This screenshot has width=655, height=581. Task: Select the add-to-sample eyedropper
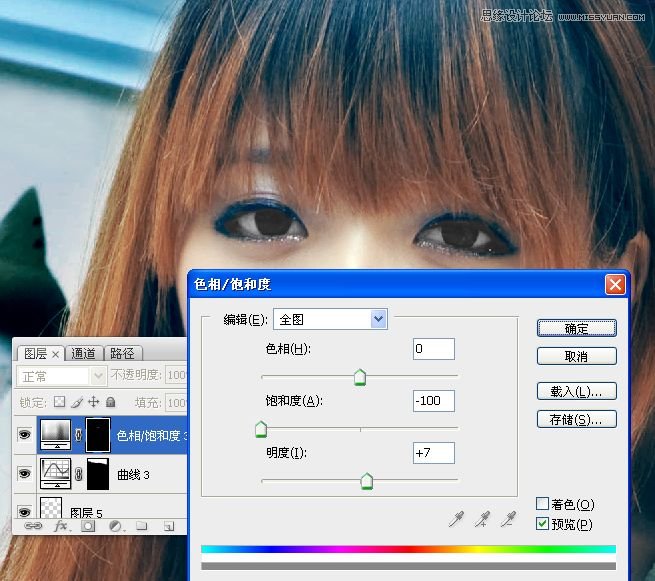[x=484, y=518]
